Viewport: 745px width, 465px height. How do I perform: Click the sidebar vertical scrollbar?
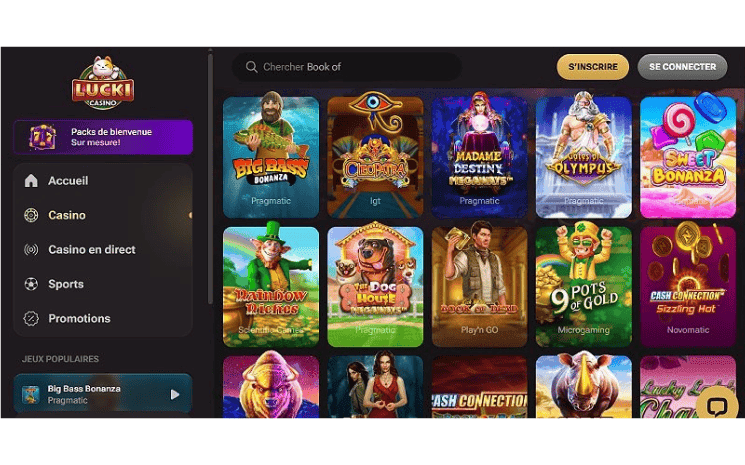point(210,178)
